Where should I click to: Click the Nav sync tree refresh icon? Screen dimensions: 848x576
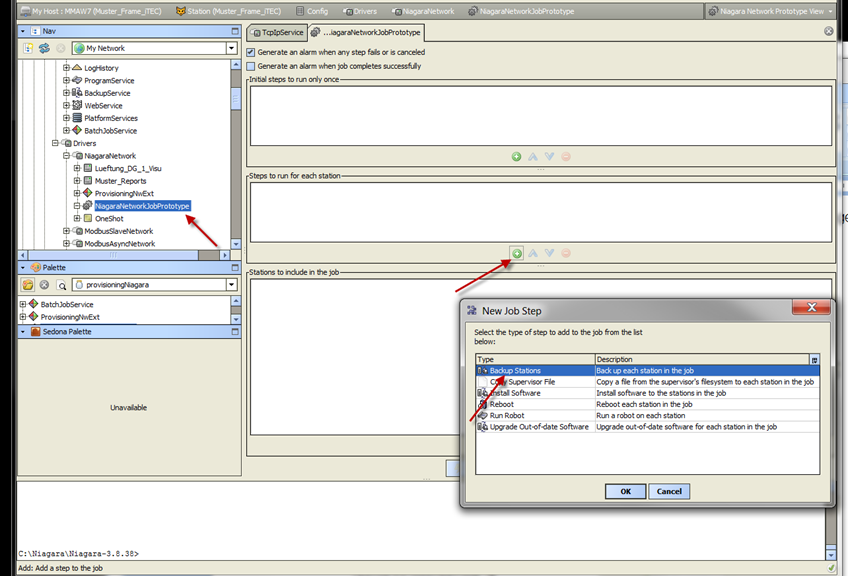(44, 48)
